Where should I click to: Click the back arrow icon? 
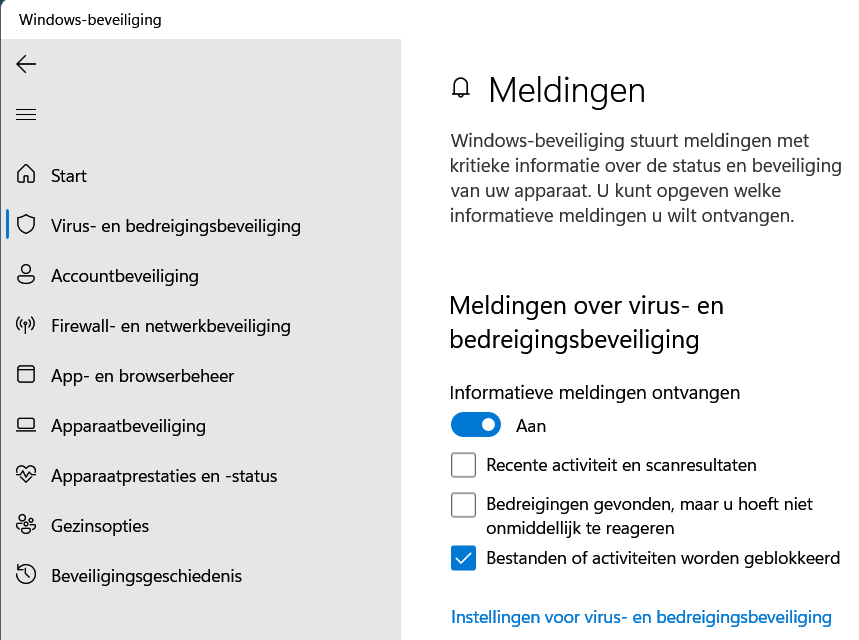pyautogui.click(x=26, y=64)
